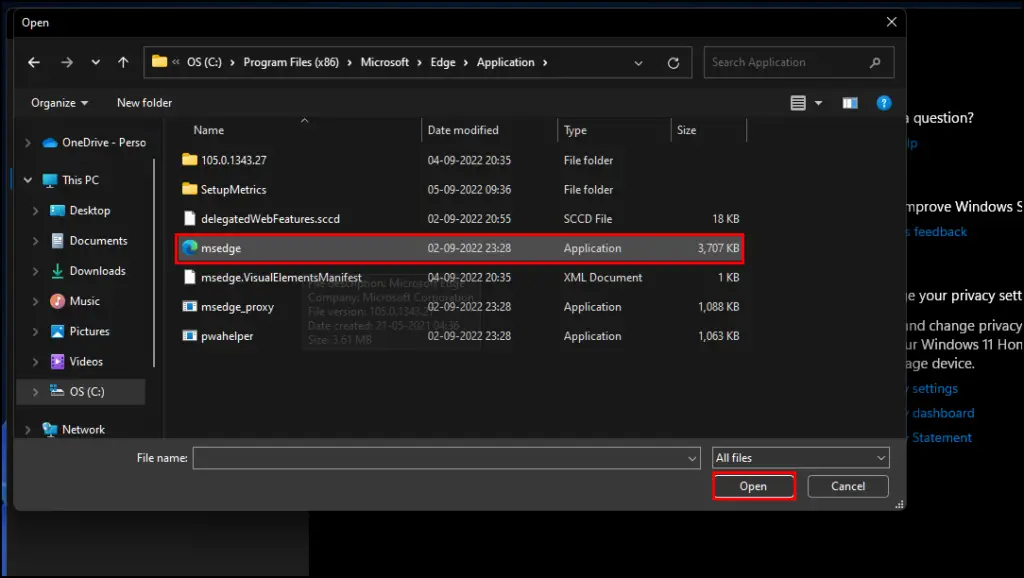Open Desktop from the navigation pane
1024x578 pixels.
pos(80,210)
